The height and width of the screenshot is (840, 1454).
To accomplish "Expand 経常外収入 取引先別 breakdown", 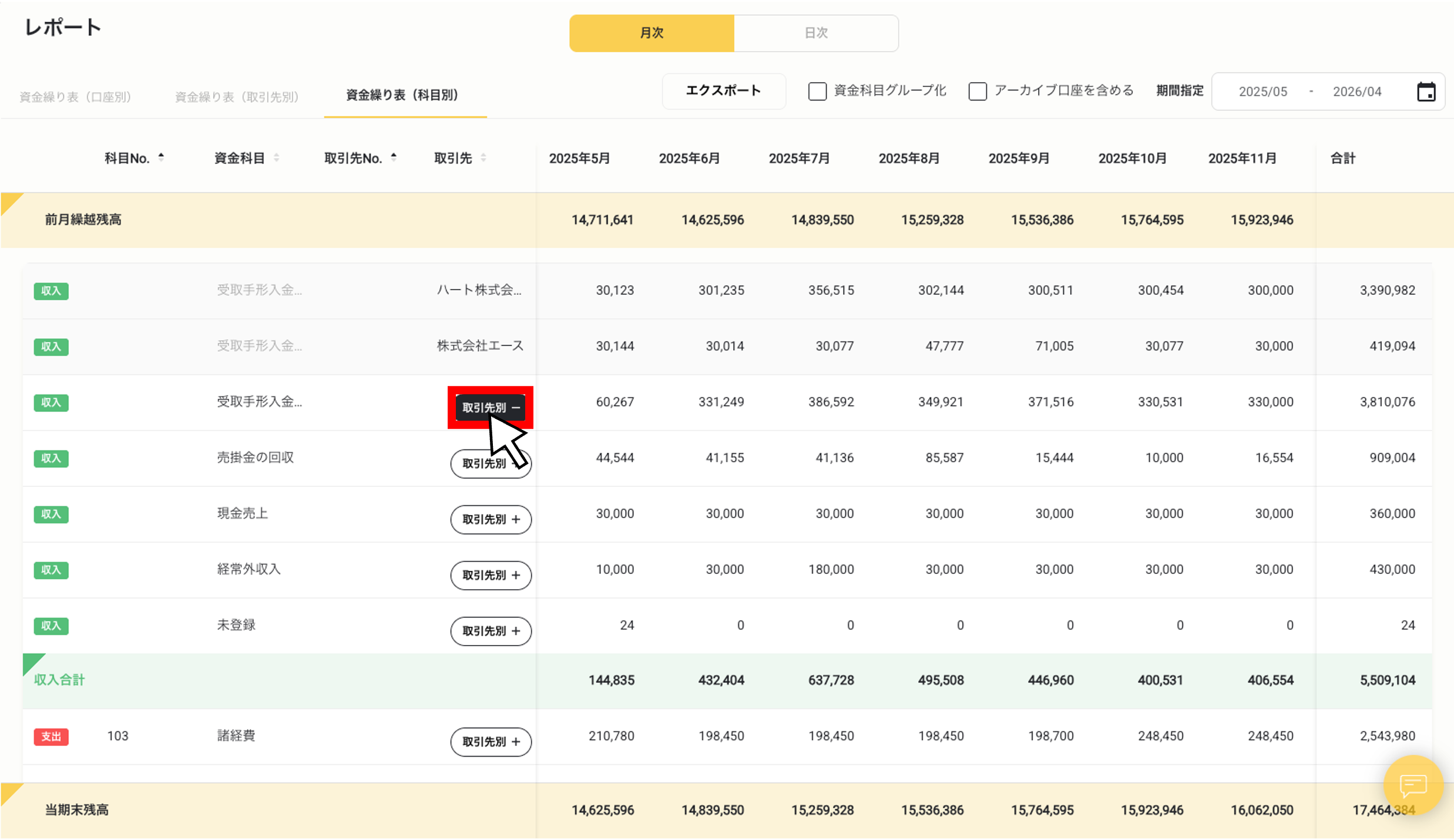I will point(491,575).
